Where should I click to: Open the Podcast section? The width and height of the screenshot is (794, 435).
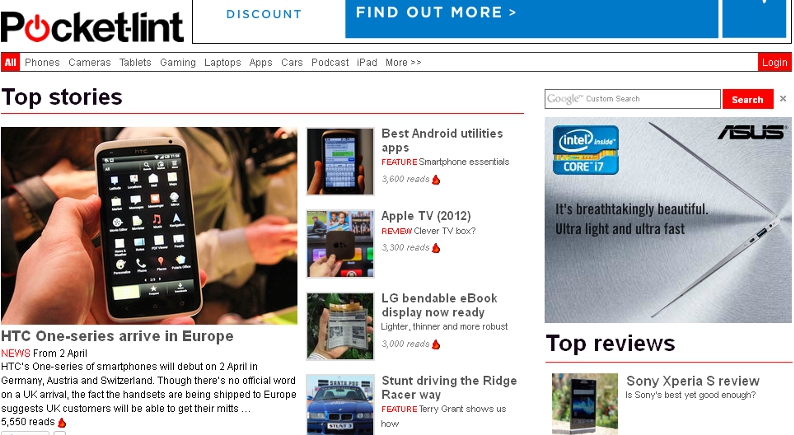tap(330, 62)
